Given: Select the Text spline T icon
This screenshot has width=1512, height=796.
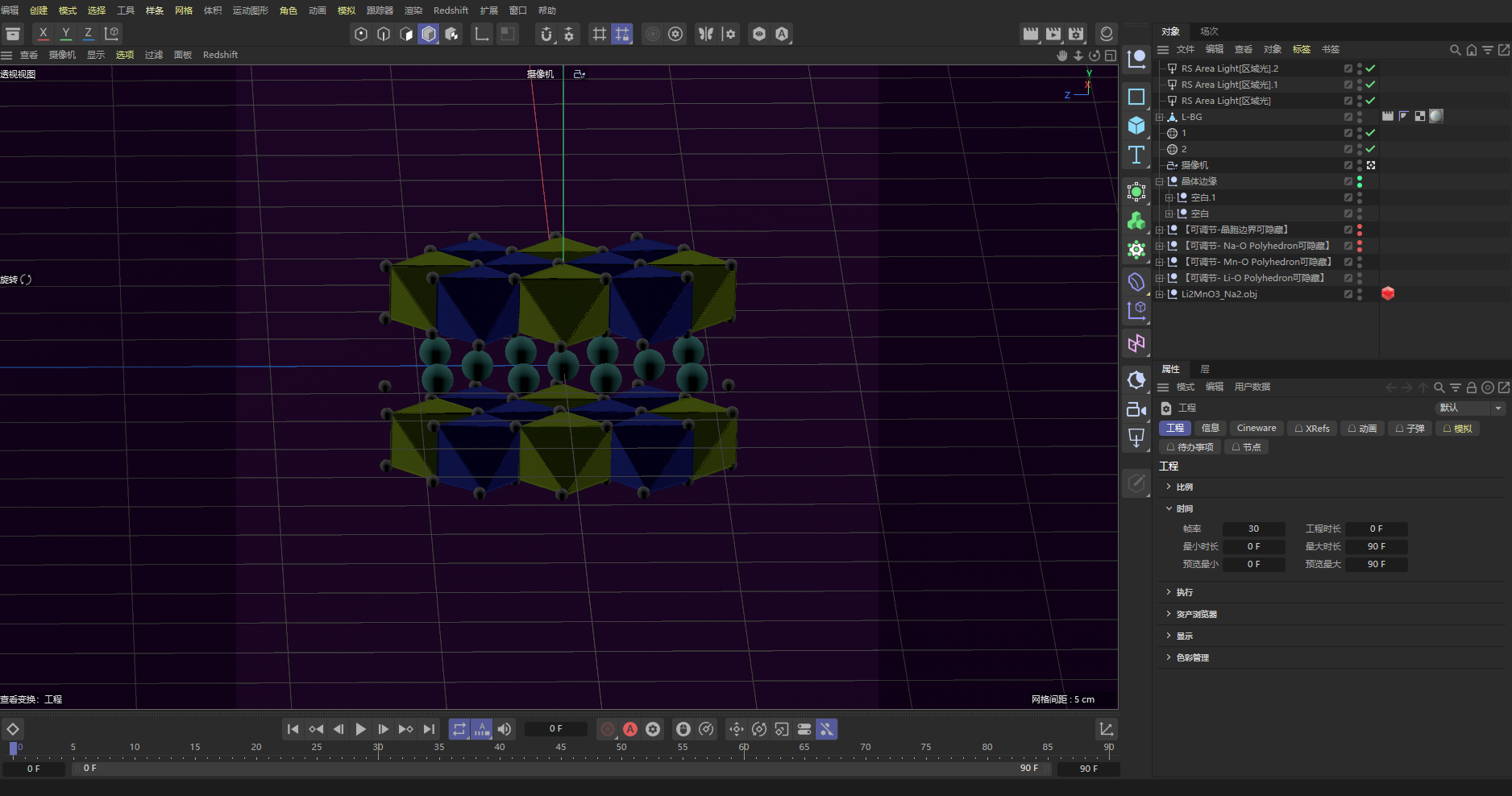Looking at the screenshot, I should [1136, 155].
